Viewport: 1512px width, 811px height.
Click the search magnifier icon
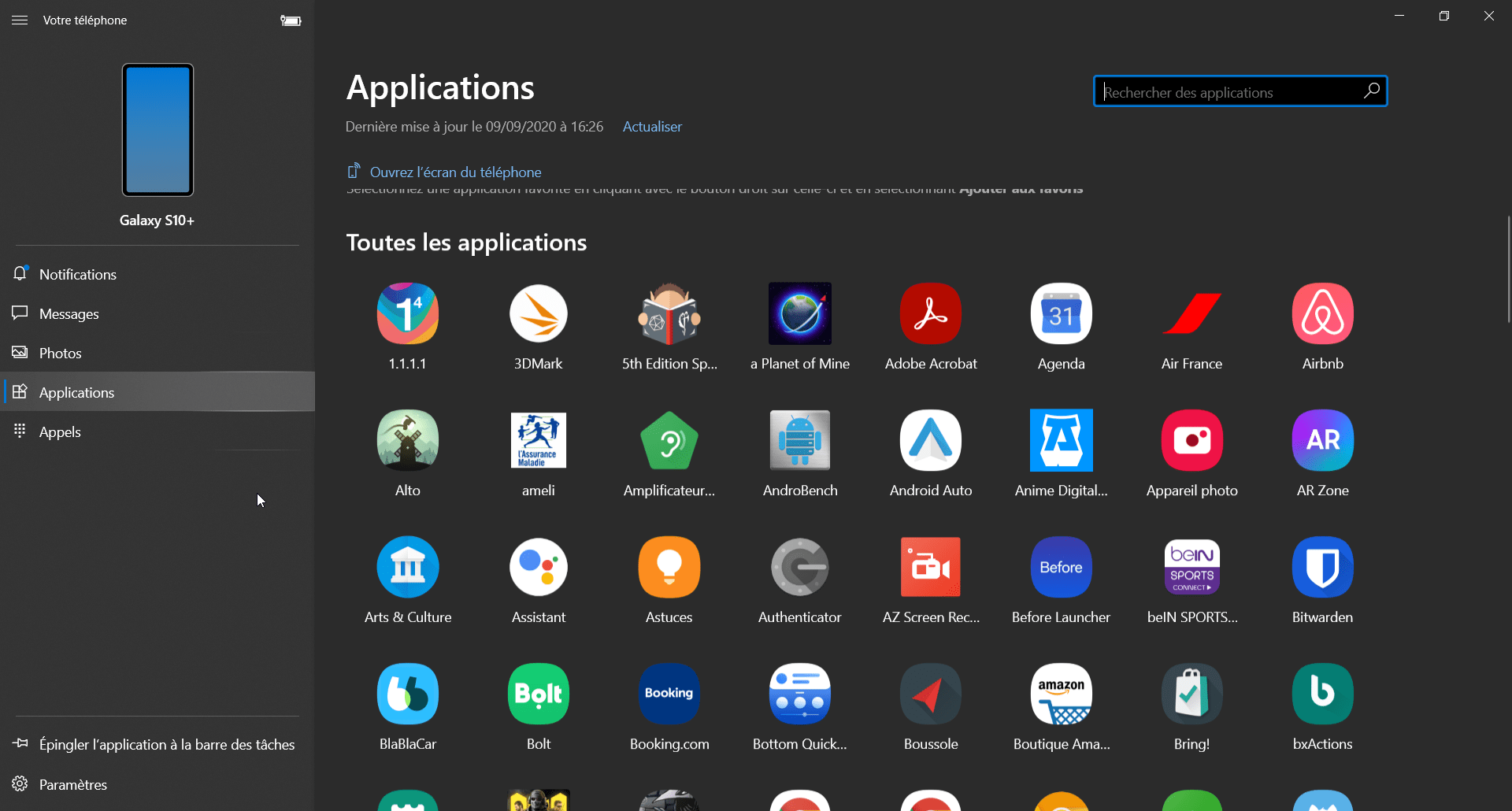(1371, 91)
